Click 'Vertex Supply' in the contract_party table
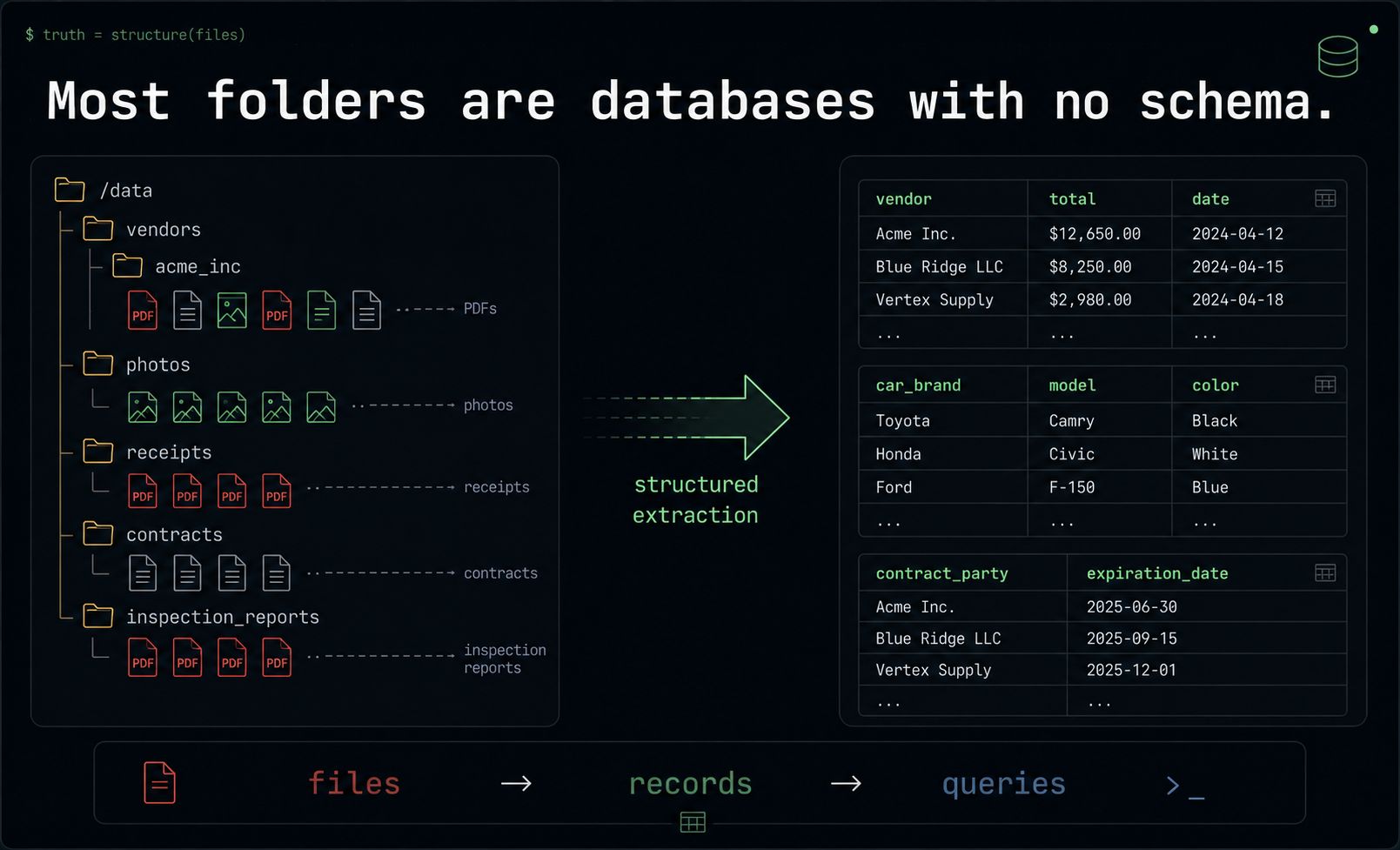Image resolution: width=1400 pixels, height=850 pixels. [933, 670]
